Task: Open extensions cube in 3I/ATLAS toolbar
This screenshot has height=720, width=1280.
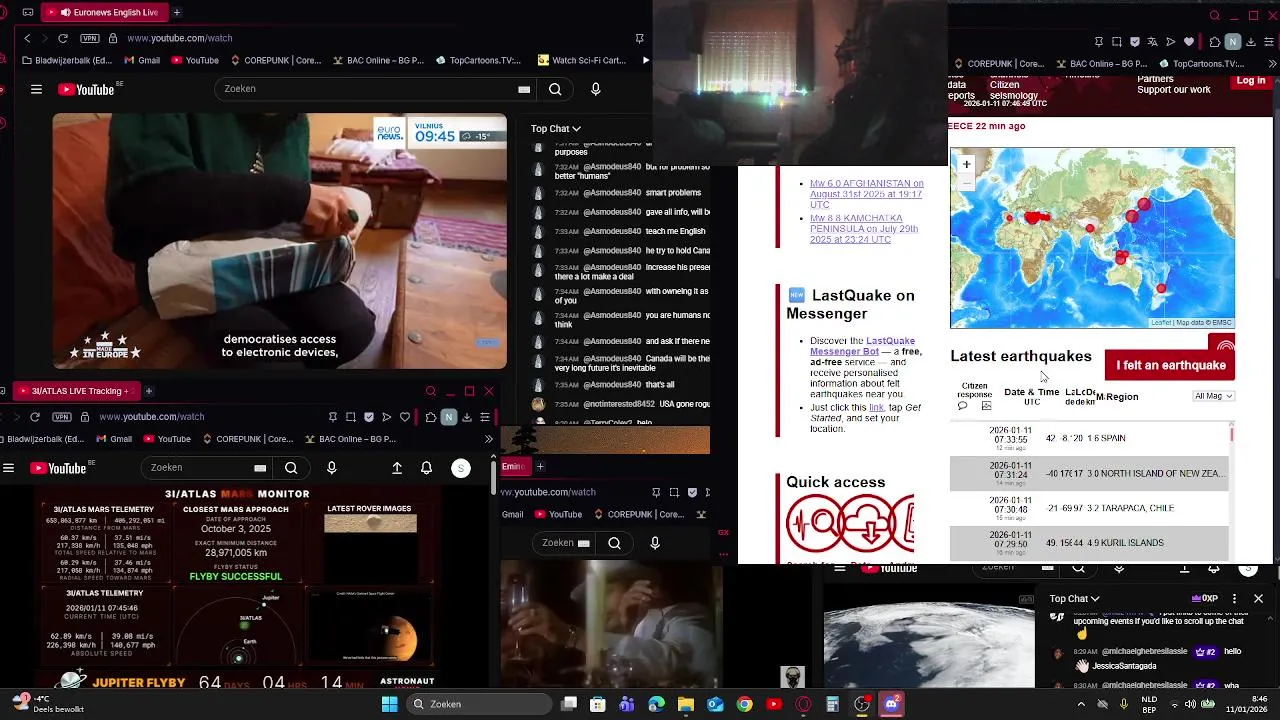Action: [431, 416]
